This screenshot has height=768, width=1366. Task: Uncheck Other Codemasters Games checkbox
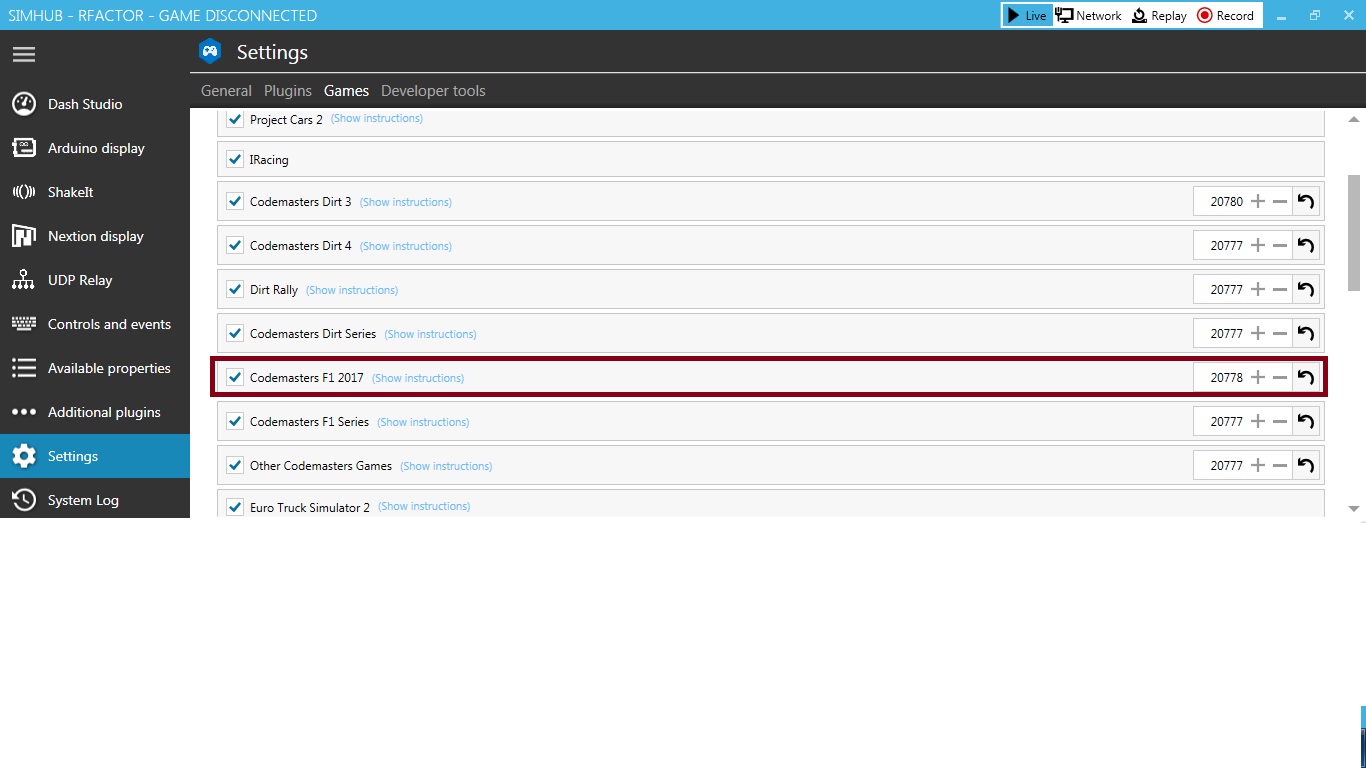[x=235, y=465]
